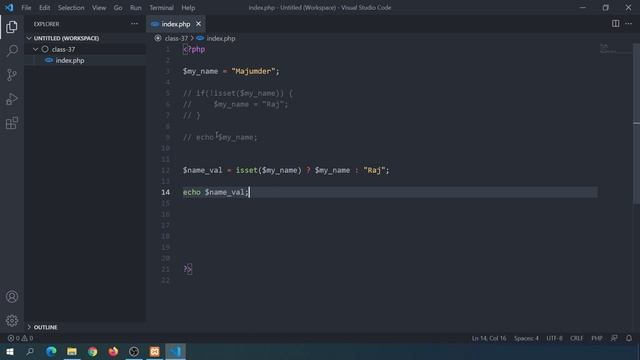Image resolution: width=640 pixels, height=360 pixels.
Task: Click the <?php opening tag
Action: click(194, 49)
